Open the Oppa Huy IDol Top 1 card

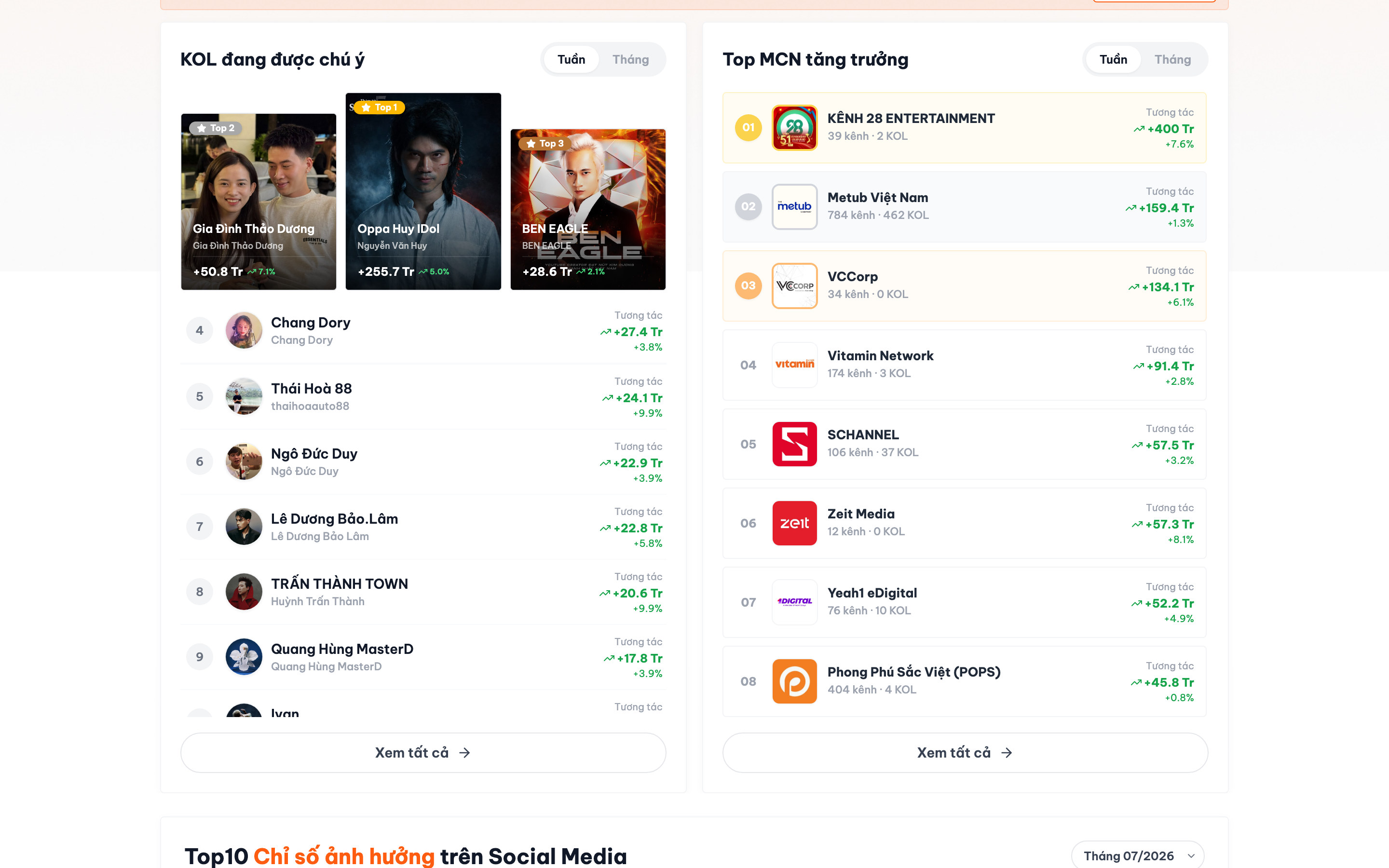tap(423, 191)
